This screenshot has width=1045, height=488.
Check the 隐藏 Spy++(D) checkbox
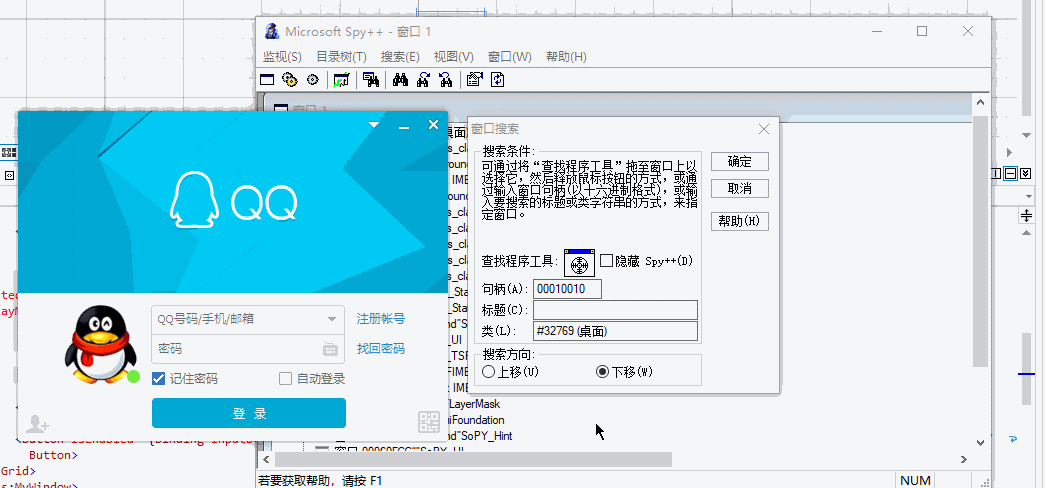click(606, 261)
